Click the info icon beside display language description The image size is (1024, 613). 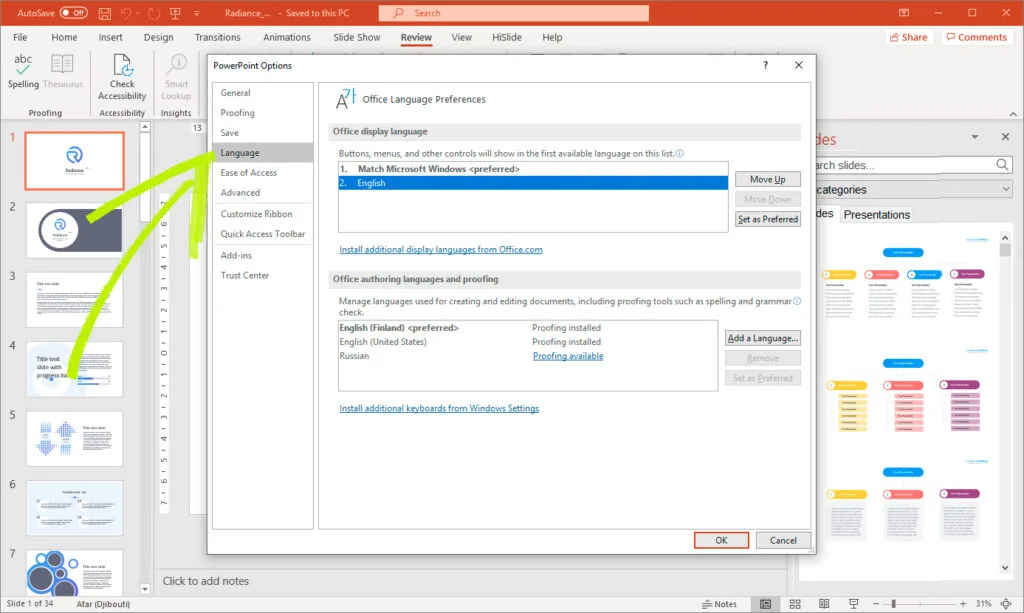point(680,153)
